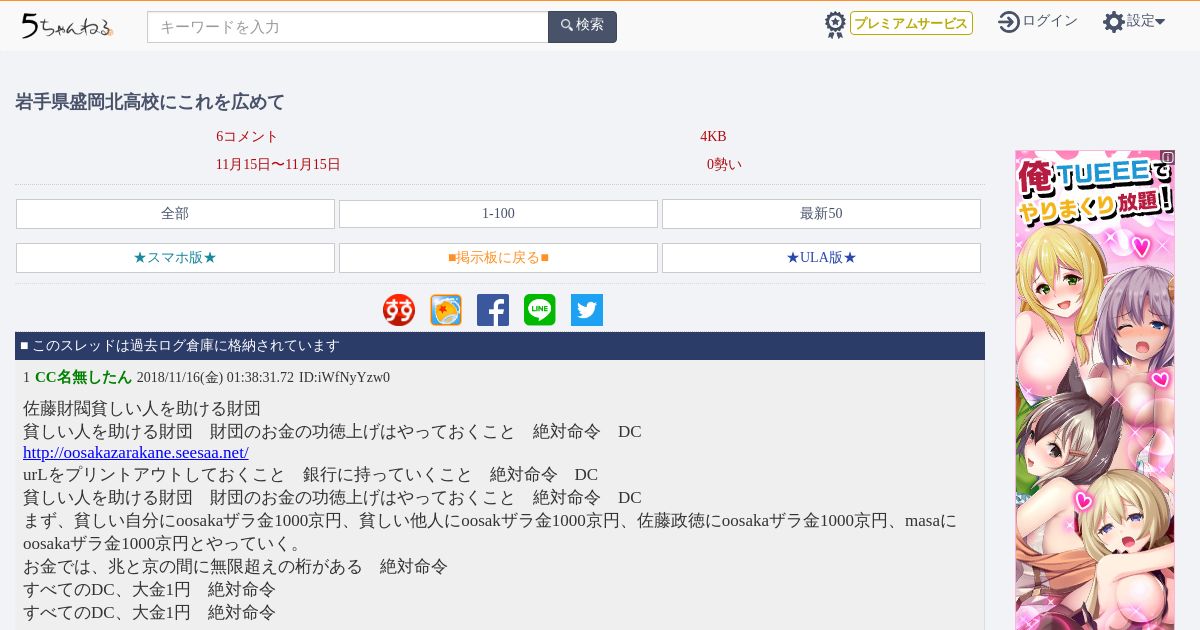Share the thread on Twitter
Viewport: 1200px width, 630px height.
tap(587, 310)
